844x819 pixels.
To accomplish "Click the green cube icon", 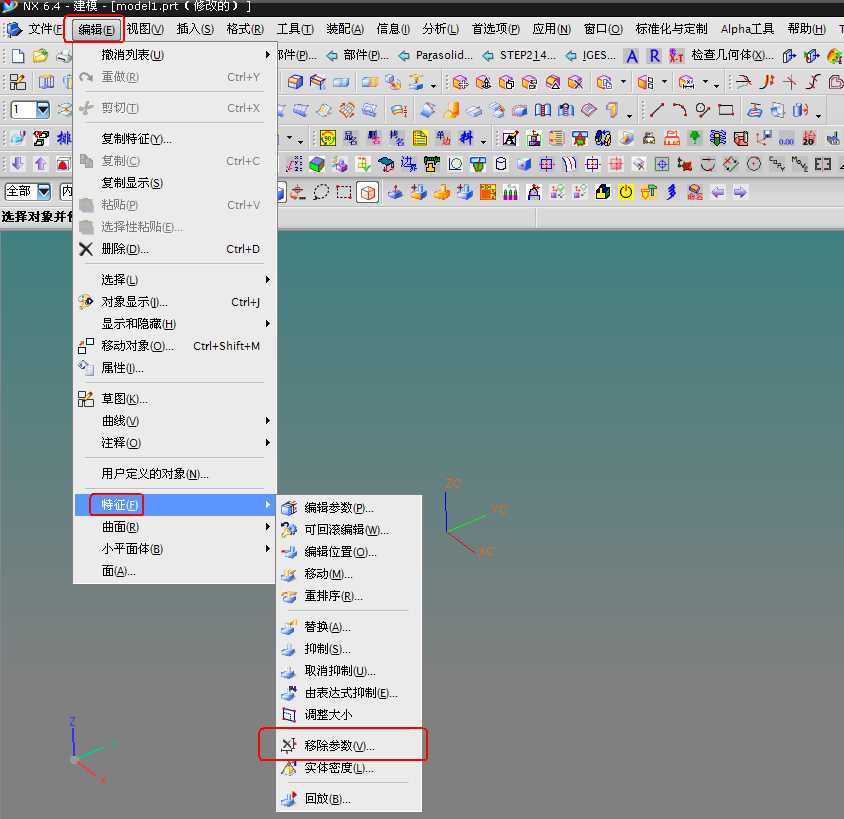I will [316, 164].
